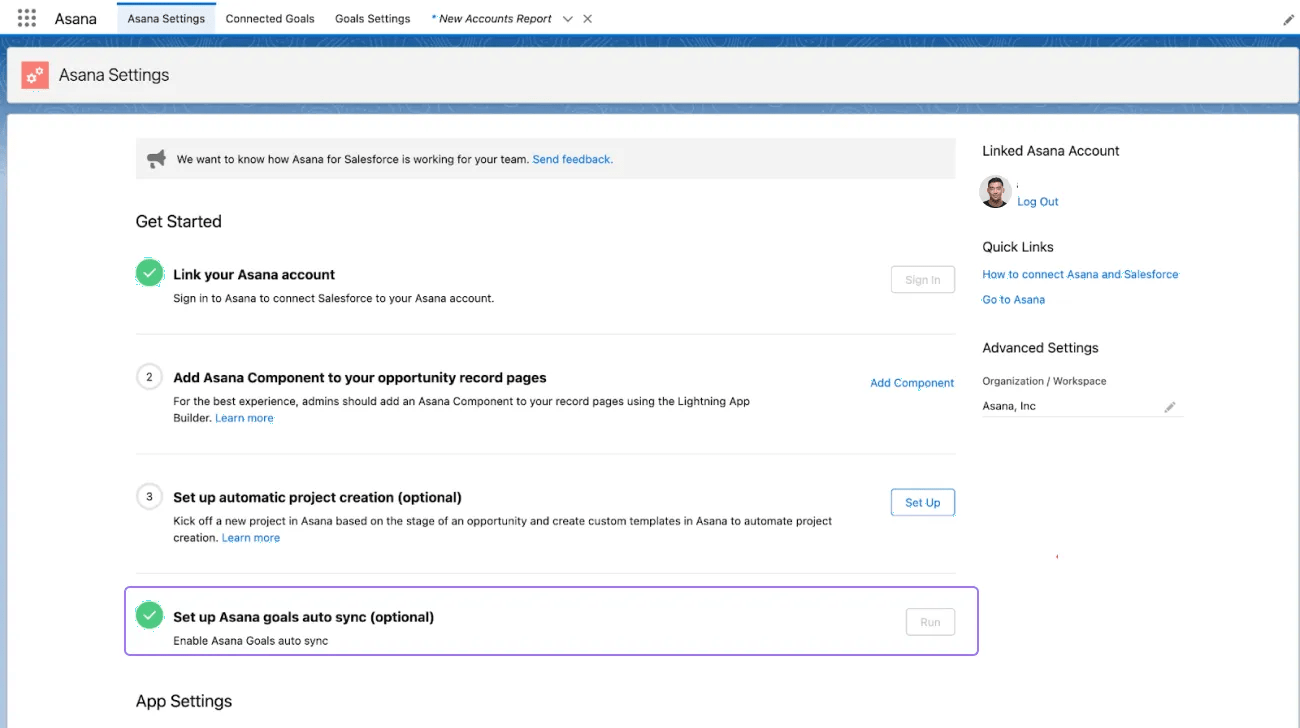Click the Set Up button for project creation
1300x728 pixels.
(x=922, y=502)
